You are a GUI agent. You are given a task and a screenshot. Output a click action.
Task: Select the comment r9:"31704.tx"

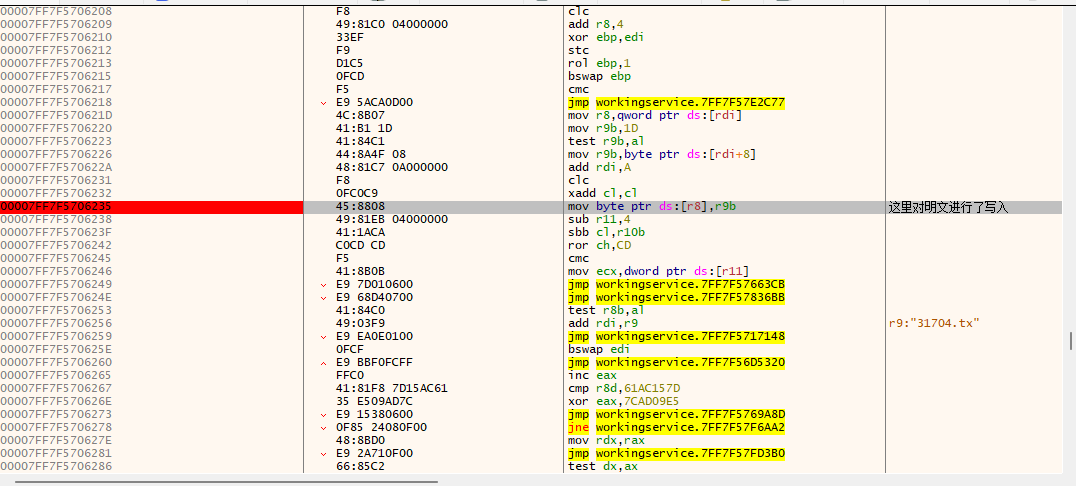pos(933,323)
